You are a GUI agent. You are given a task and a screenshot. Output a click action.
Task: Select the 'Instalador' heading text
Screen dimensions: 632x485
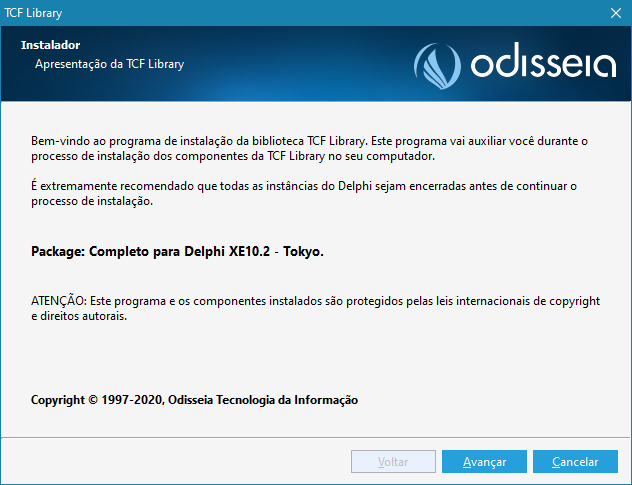50,45
